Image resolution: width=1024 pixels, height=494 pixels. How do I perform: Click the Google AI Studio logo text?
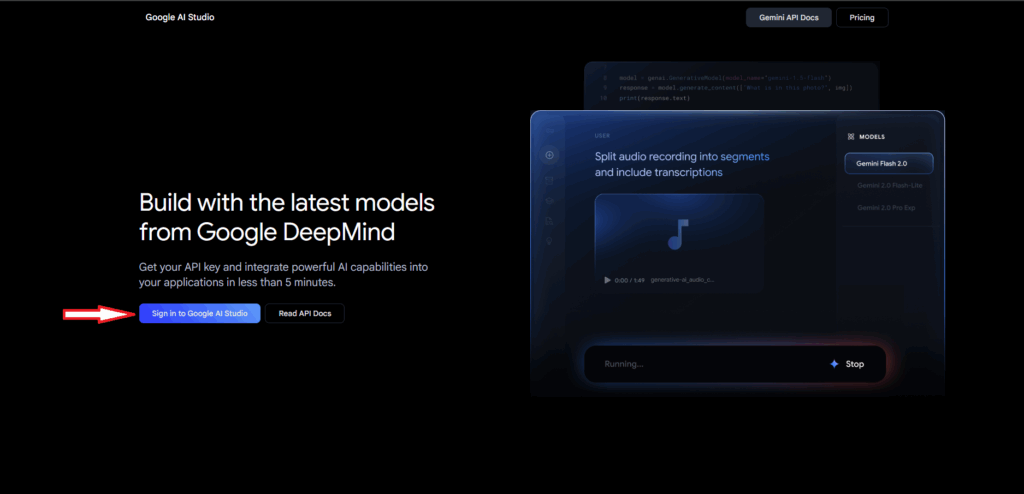coord(180,18)
